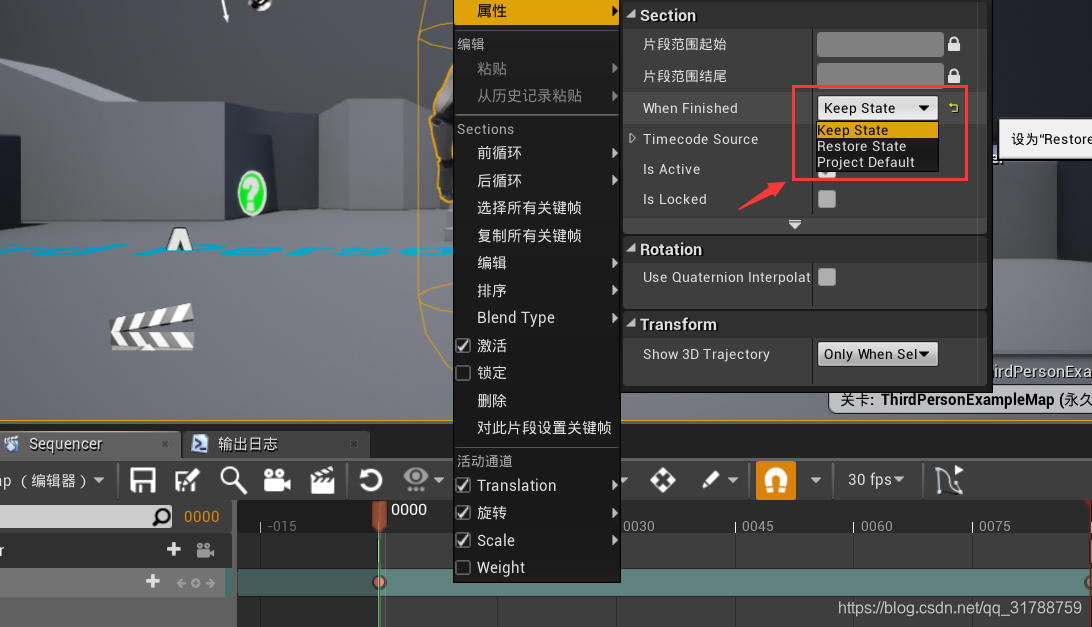Select the pencil edit tool icon
The width and height of the screenshot is (1092, 627).
710,480
